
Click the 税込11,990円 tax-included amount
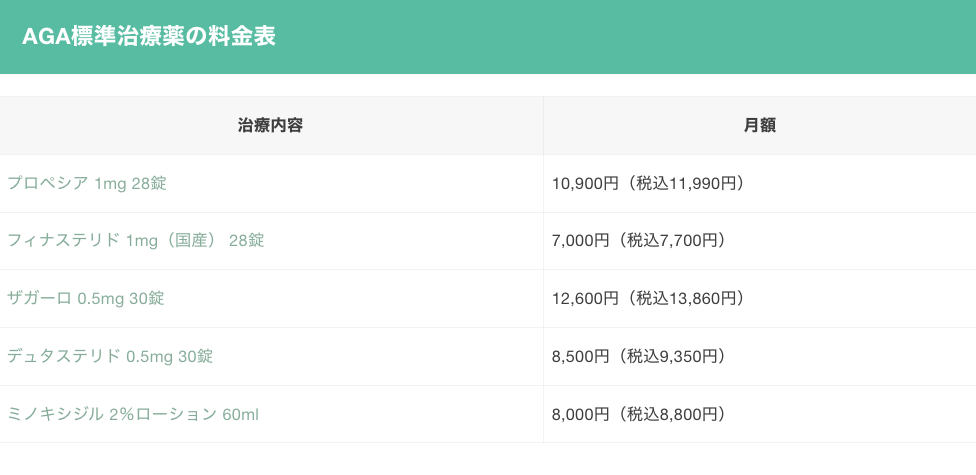[686, 183]
